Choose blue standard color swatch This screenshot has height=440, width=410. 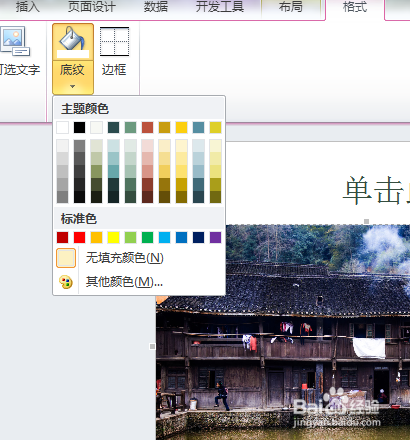click(x=181, y=237)
